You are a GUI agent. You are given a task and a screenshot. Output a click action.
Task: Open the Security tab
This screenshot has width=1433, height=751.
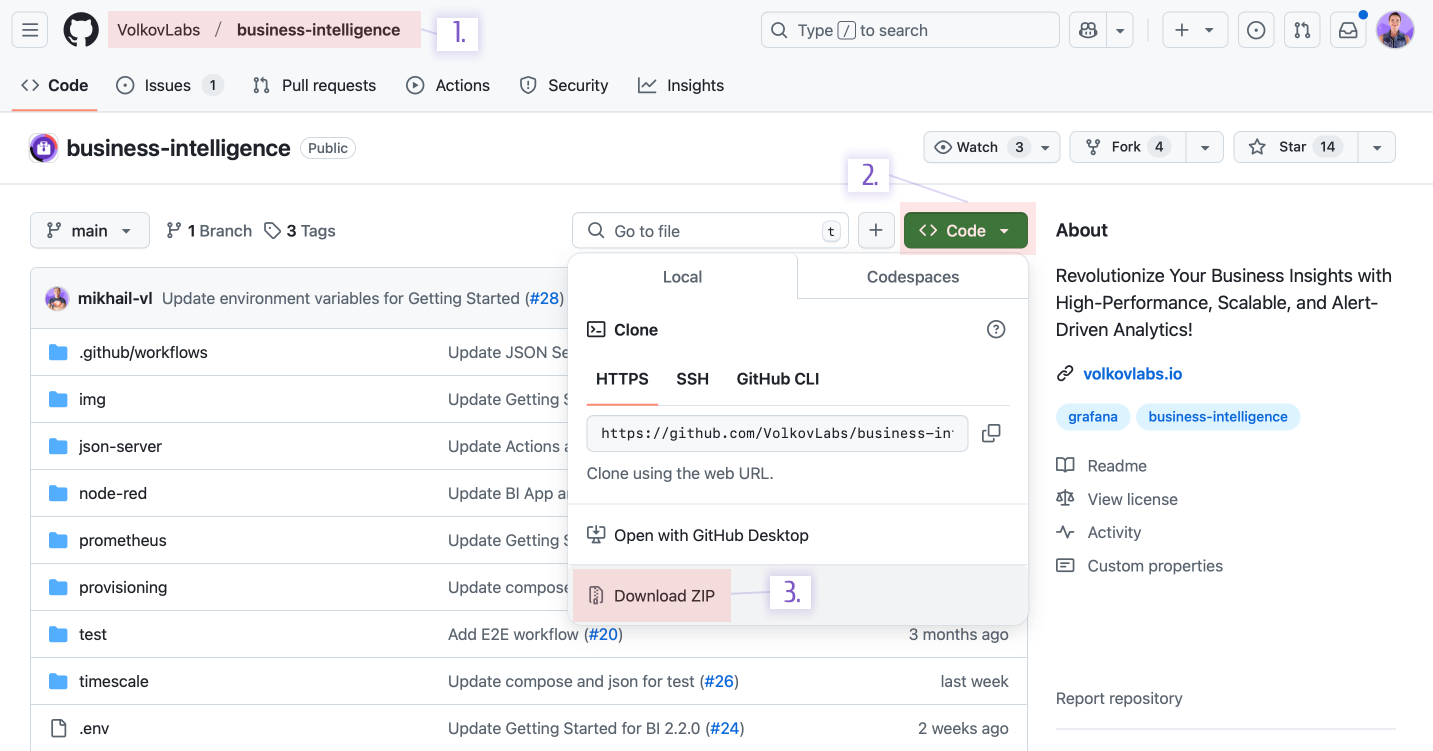coord(564,85)
